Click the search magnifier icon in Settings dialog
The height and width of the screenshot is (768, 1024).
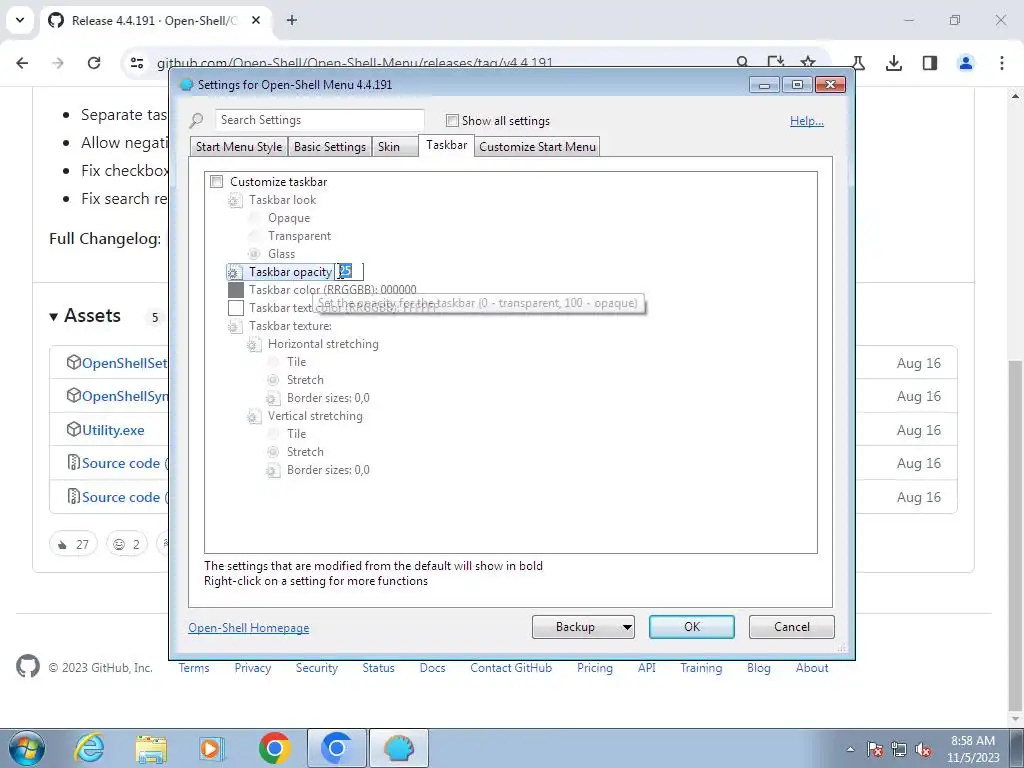tap(196, 121)
